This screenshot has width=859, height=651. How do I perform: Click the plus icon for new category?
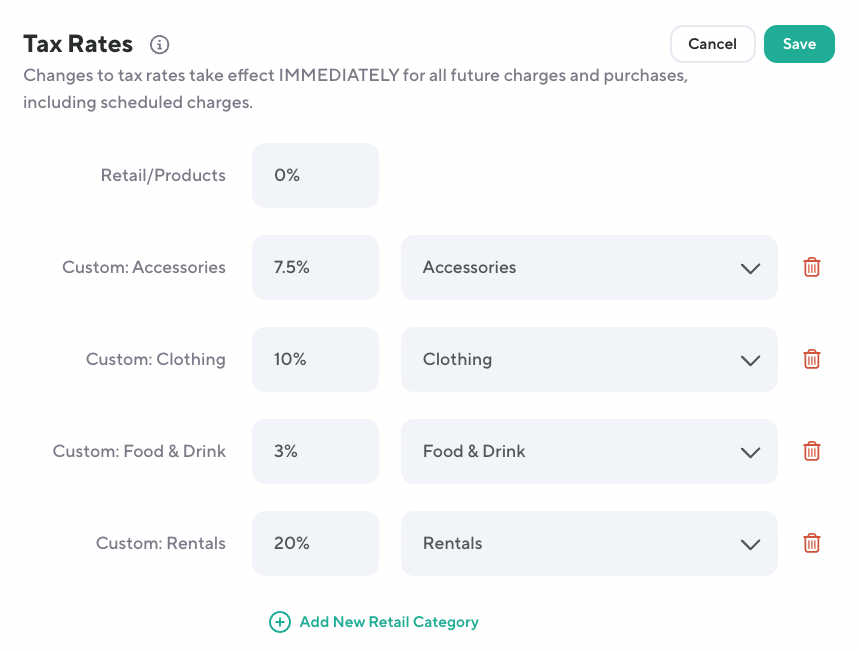pyautogui.click(x=280, y=622)
